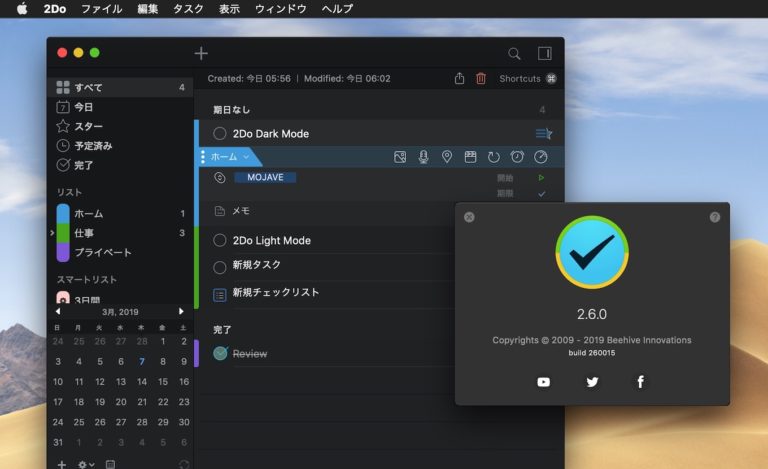Open the date calendar icon in the task bar

pos(470,157)
